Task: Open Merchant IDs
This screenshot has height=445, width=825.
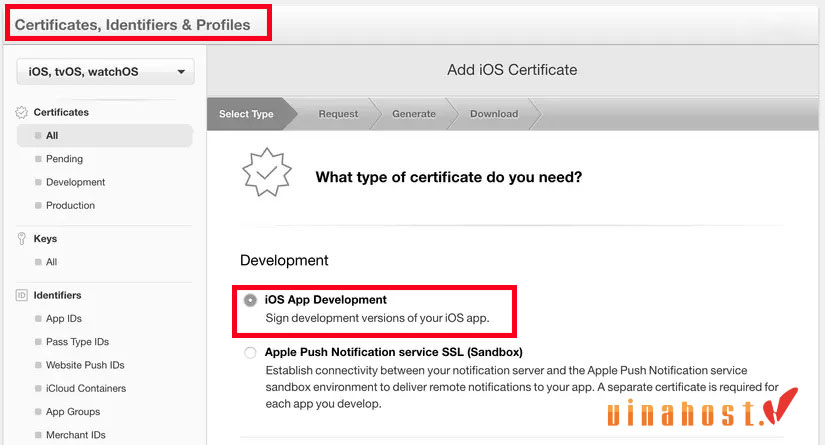Action: 75,434
